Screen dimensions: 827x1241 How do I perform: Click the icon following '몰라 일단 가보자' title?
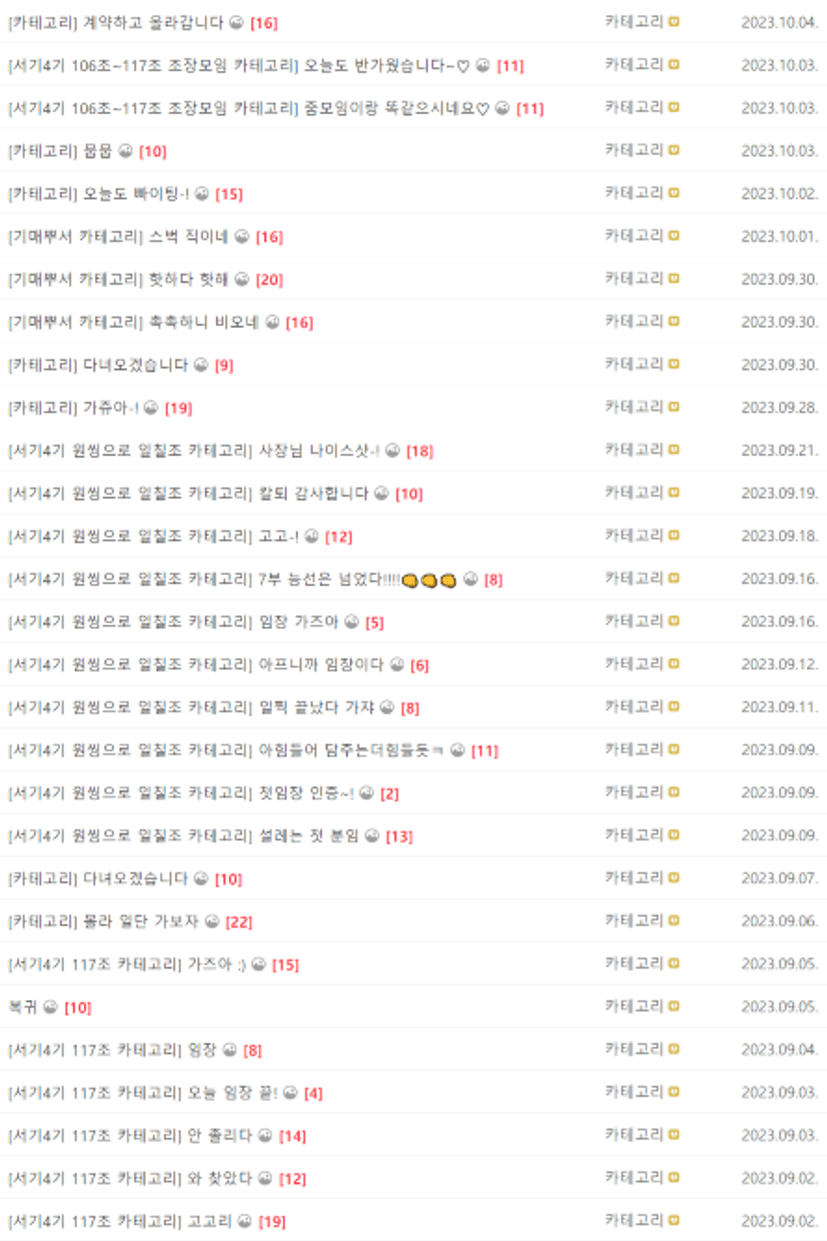pos(212,921)
